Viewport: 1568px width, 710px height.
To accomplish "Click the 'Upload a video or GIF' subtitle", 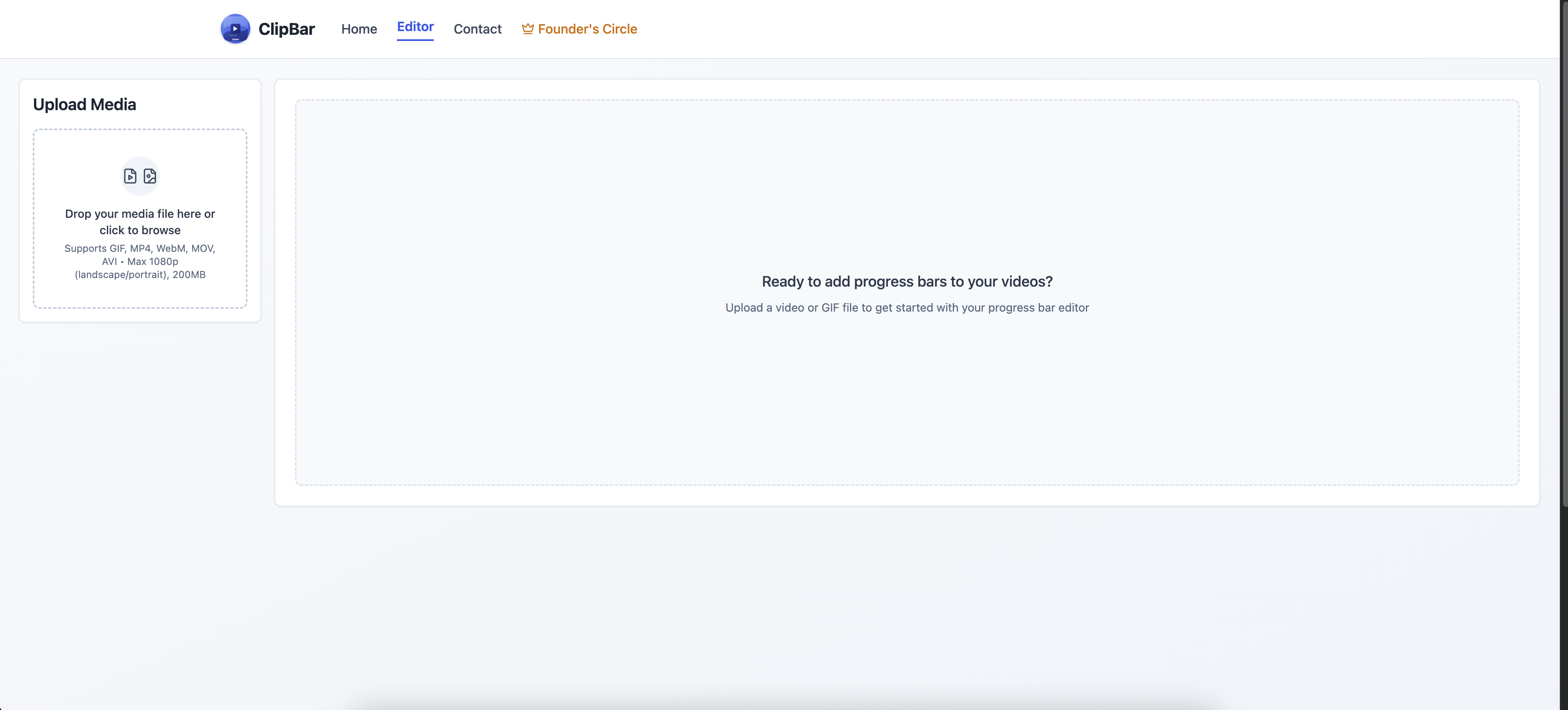I will click(907, 308).
